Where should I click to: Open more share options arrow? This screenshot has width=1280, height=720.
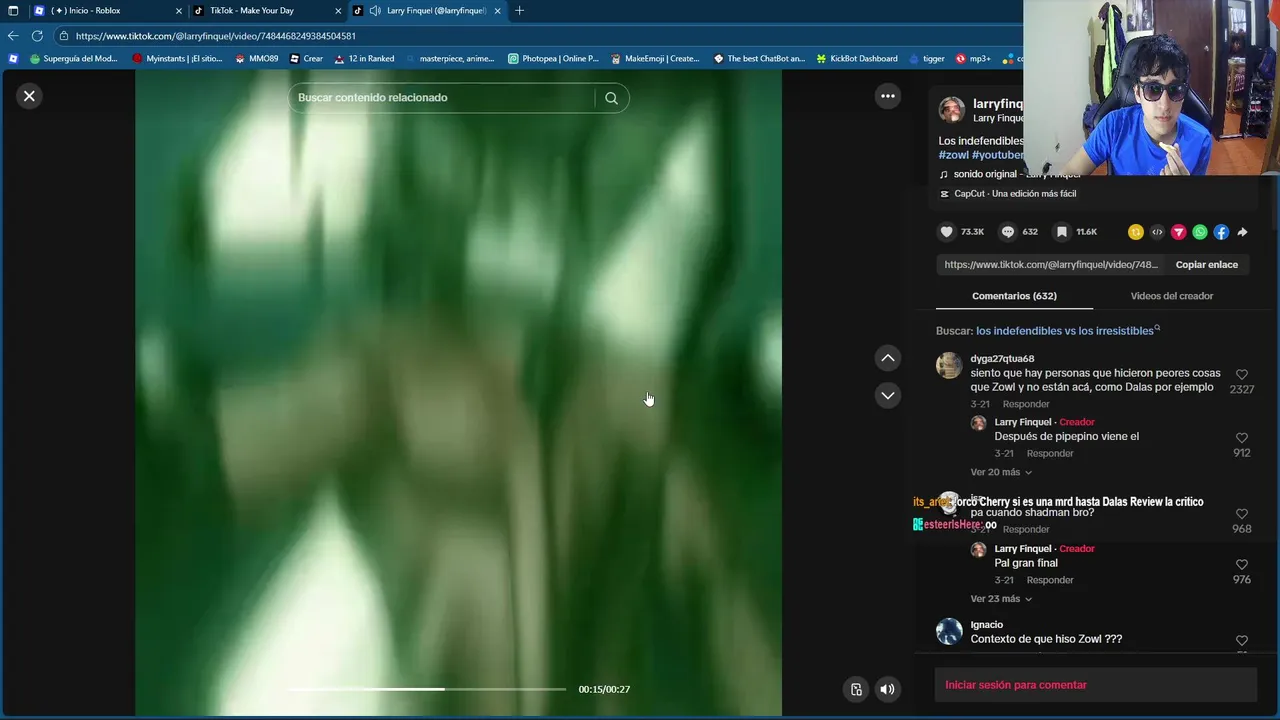point(1242,232)
